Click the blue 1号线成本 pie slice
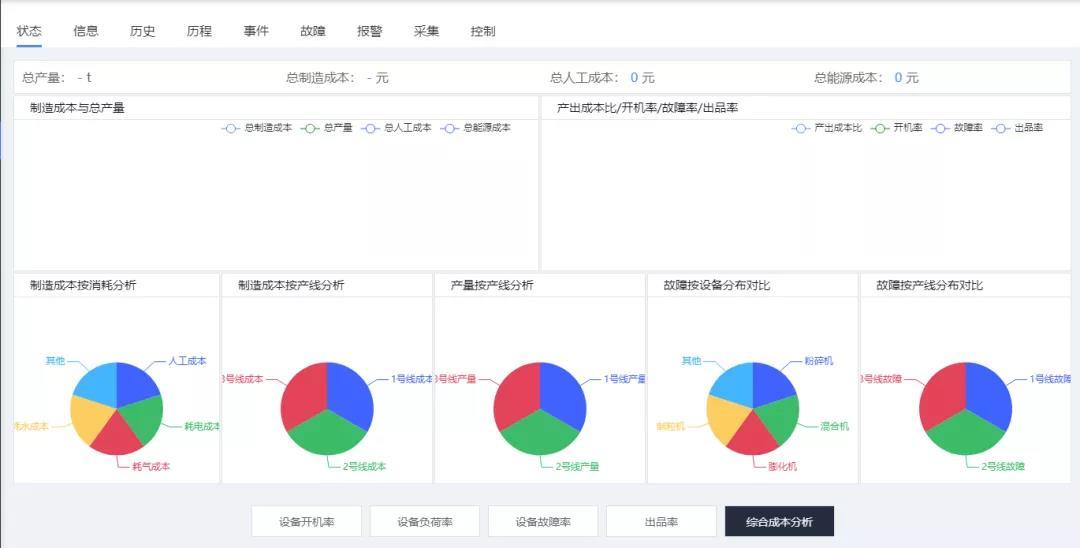 point(351,397)
